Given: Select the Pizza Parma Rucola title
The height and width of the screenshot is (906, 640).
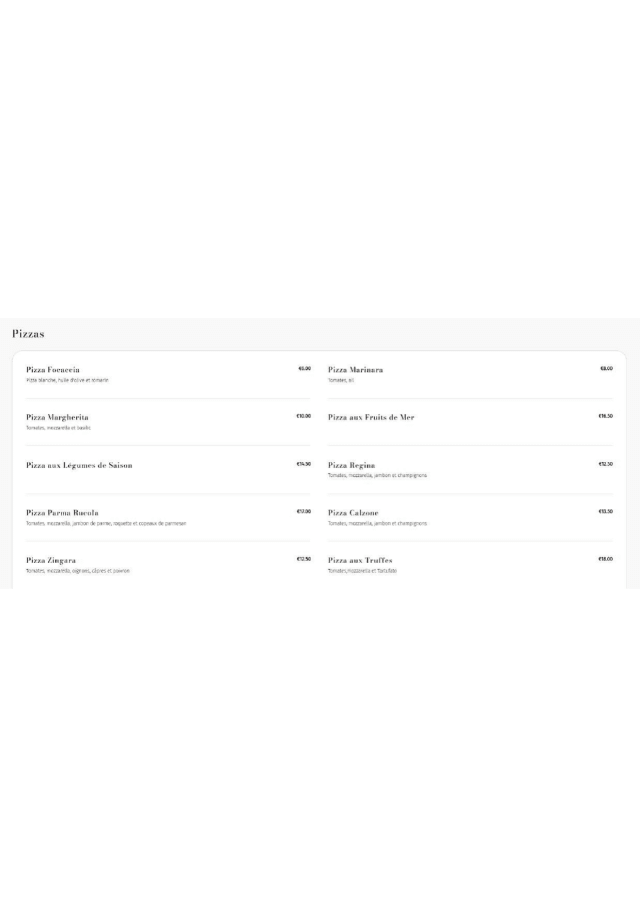Looking at the screenshot, I should click(62, 513).
